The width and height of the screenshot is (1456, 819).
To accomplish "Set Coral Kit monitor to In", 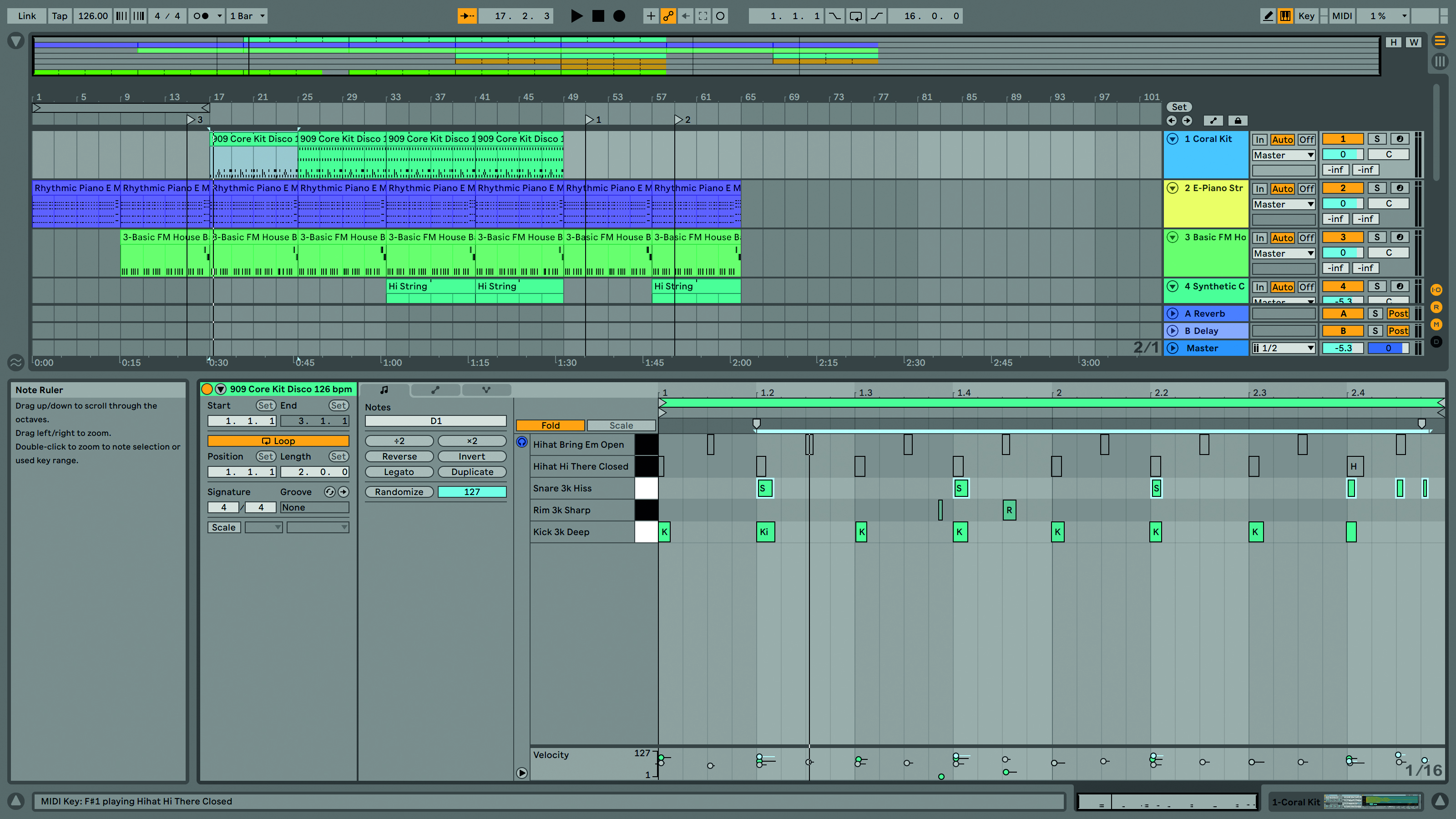I will coord(1260,140).
